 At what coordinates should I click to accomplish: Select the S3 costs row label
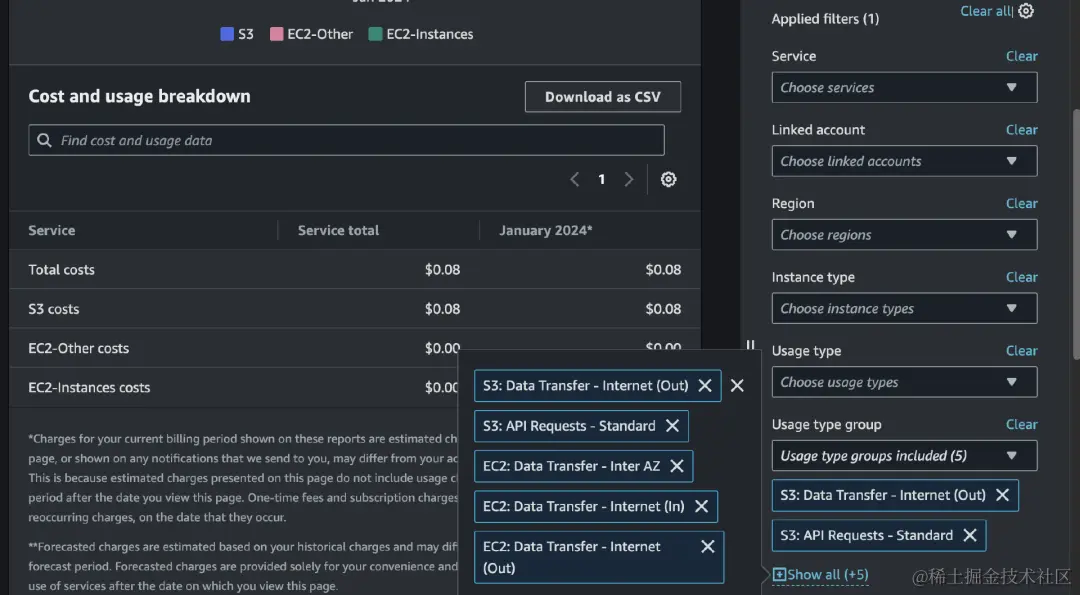point(54,309)
